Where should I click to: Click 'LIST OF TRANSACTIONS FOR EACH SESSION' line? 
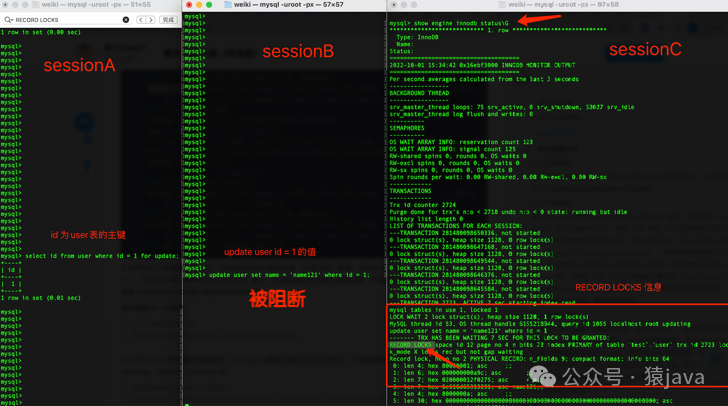point(456,226)
